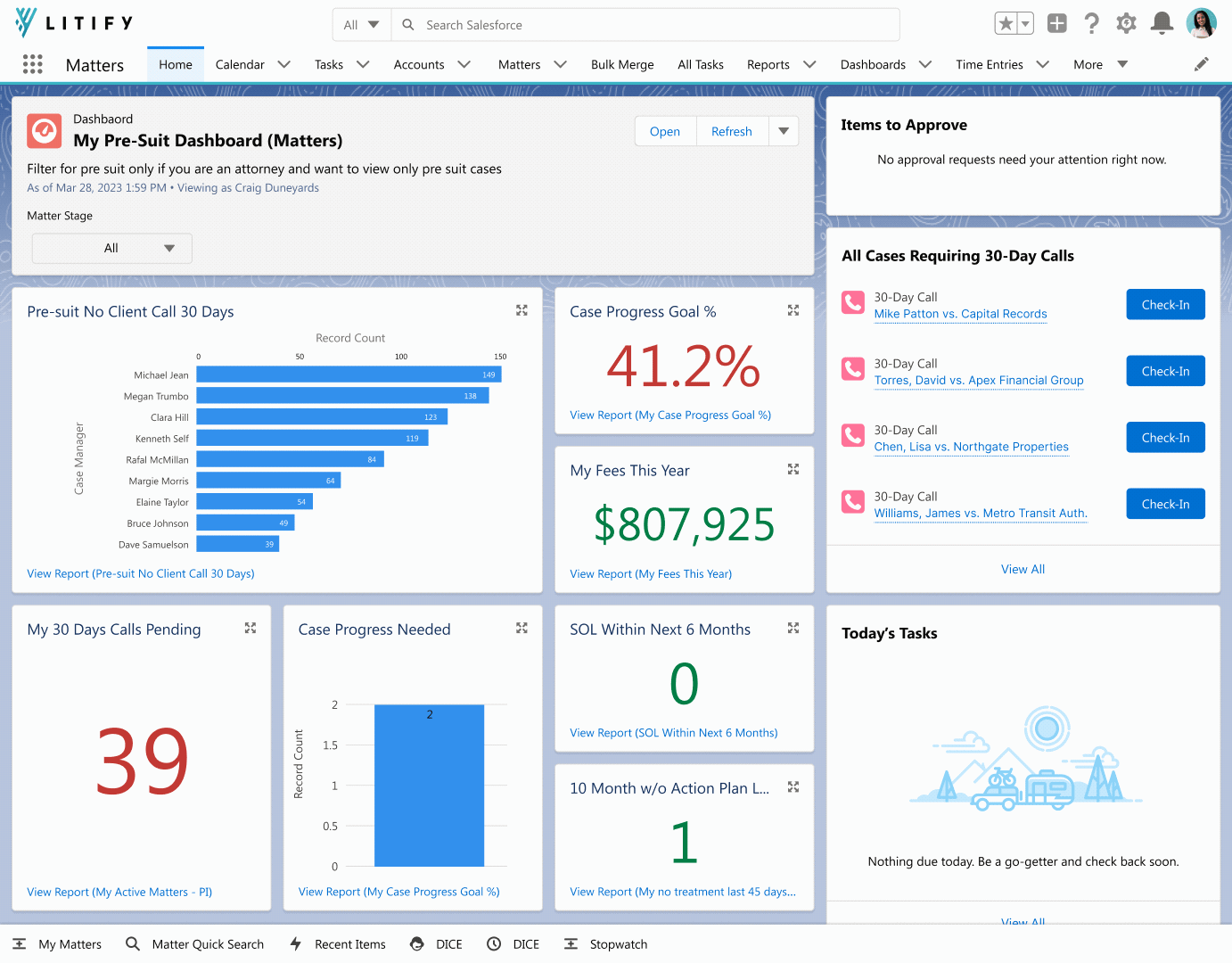The image size is (1232, 963).
Task: Expand the My Fees This Year widget
Action: coord(793,469)
